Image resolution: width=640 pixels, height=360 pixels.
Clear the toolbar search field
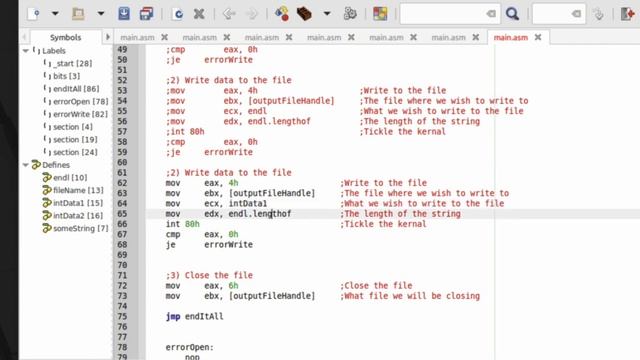[491, 14]
